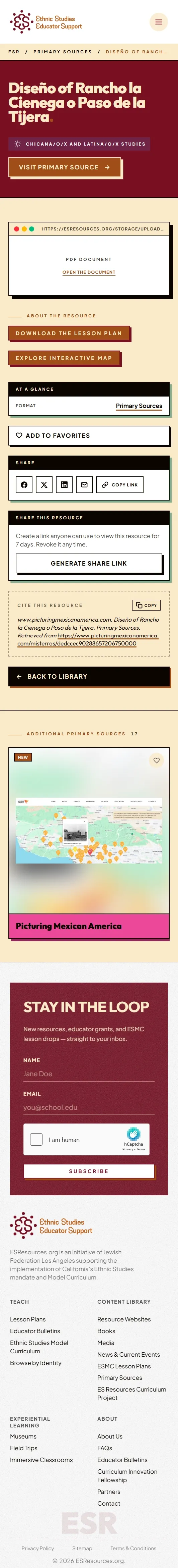Image resolution: width=178 pixels, height=1568 pixels.
Task: Copy the resource link
Action: 120,484
